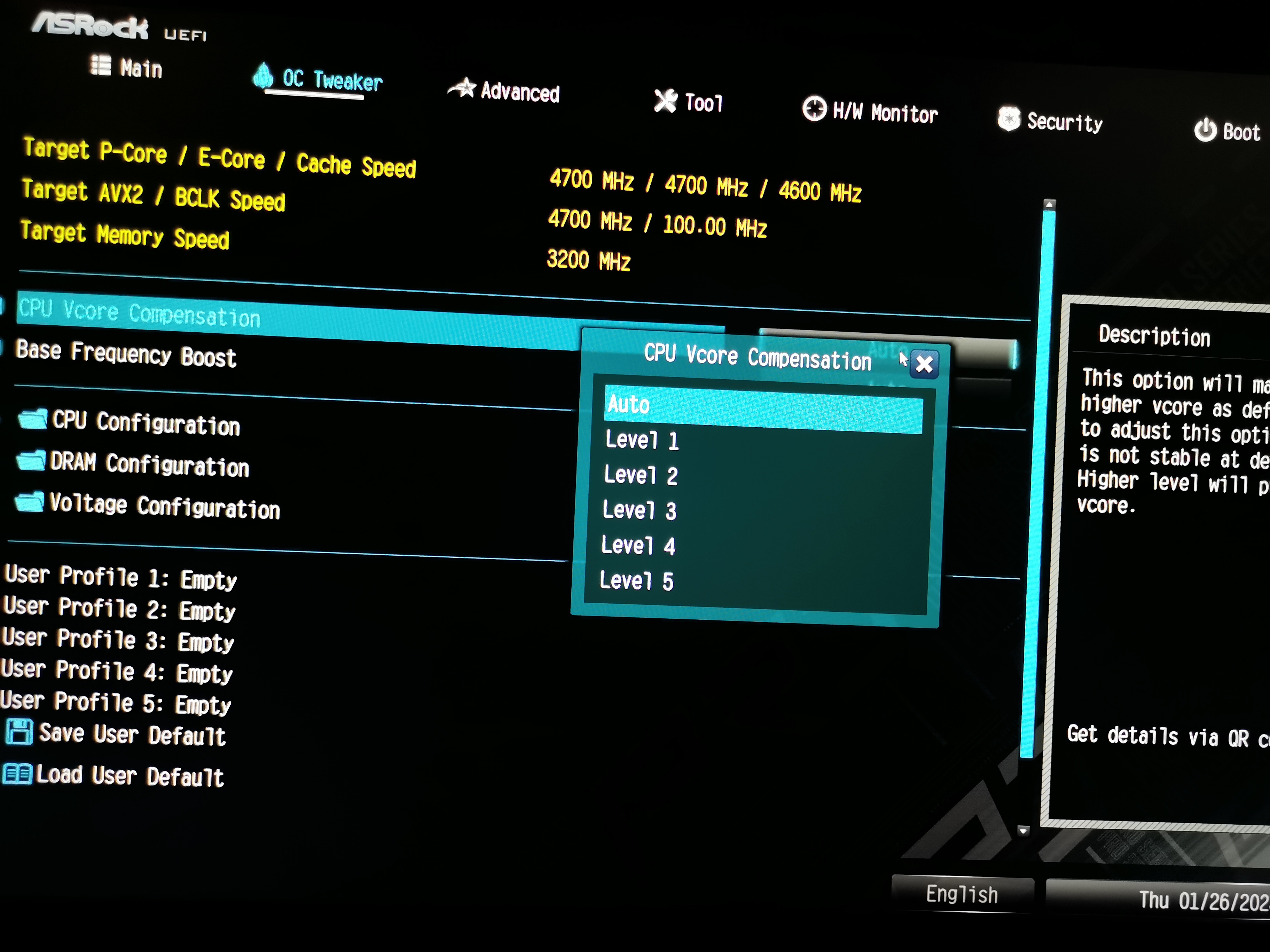Screen dimensions: 1270x952
Task: Click the Load User Default book icon
Action: click(x=17, y=773)
